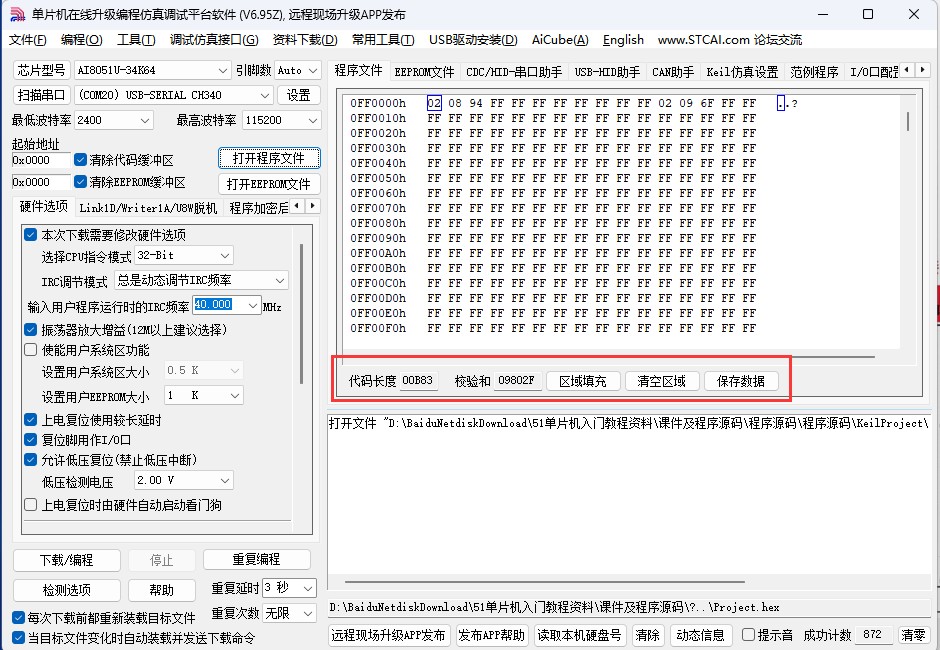Image resolution: width=940 pixels, height=650 pixels.
Task: Open www.STCAI.com 论坛交流 link
Action: click(730, 40)
